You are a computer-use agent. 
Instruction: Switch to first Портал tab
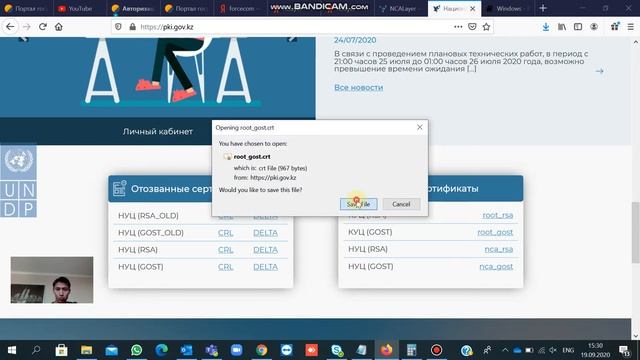26,9
